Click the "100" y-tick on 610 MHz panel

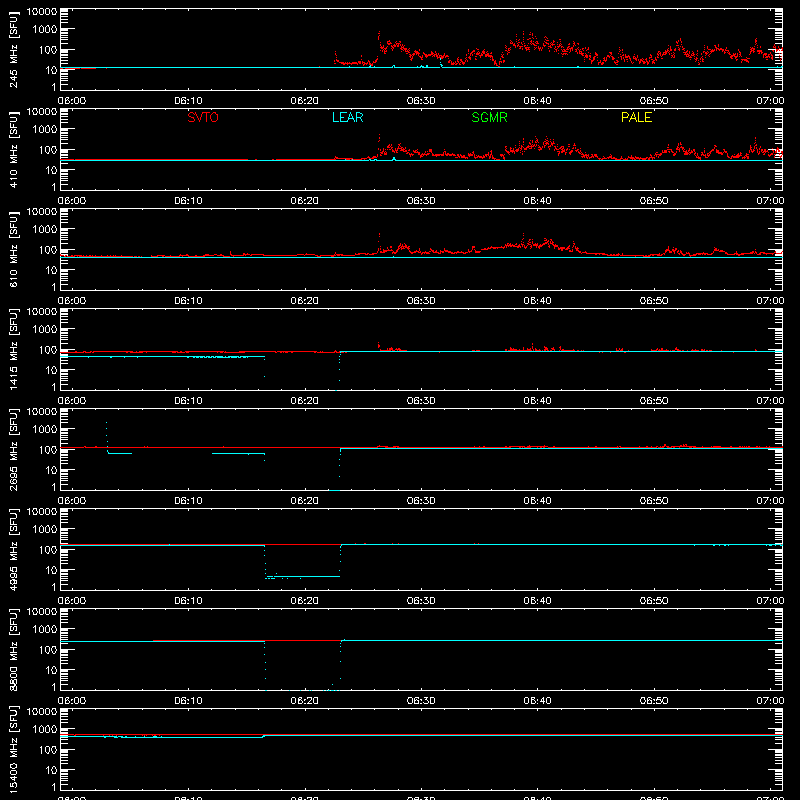tap(48, 250)
